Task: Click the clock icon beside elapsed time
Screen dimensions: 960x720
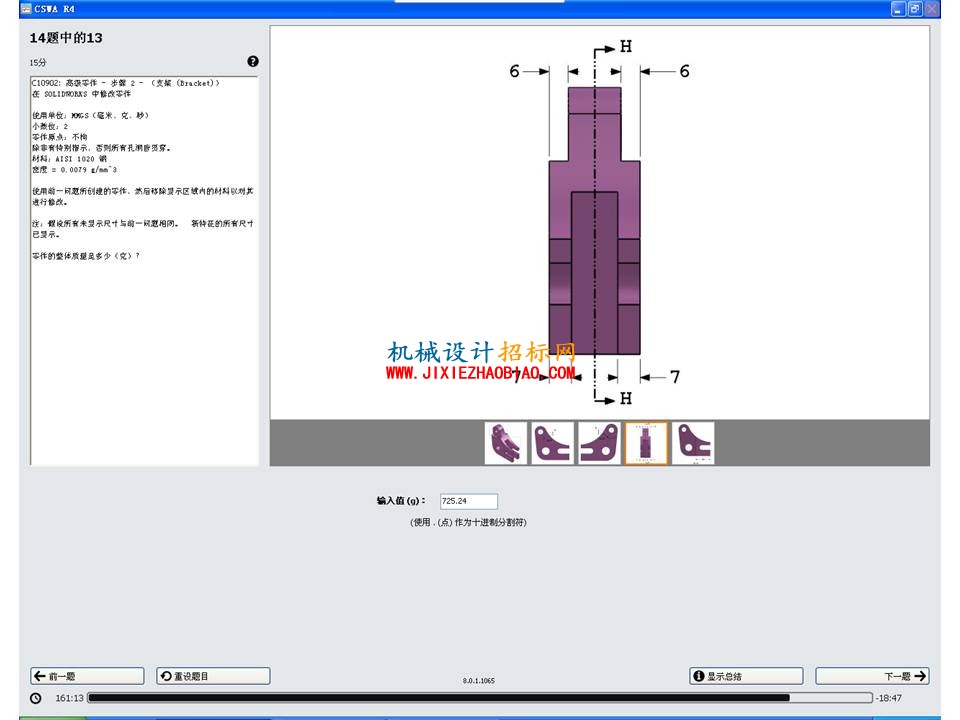Action: tap(36, 698)
